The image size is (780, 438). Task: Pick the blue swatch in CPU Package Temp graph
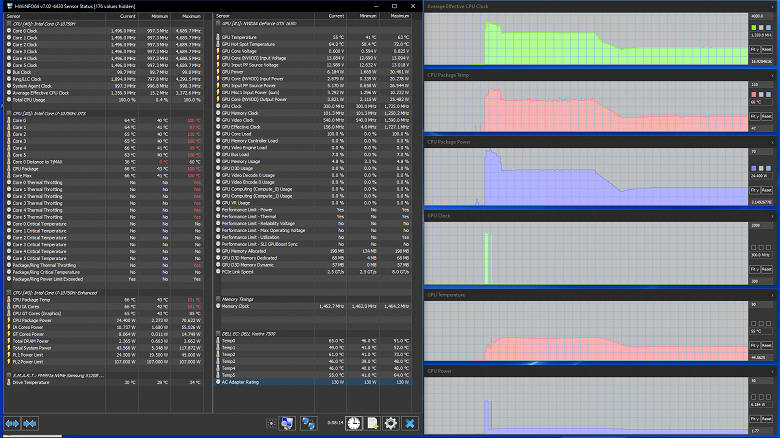tap(769, 95)
